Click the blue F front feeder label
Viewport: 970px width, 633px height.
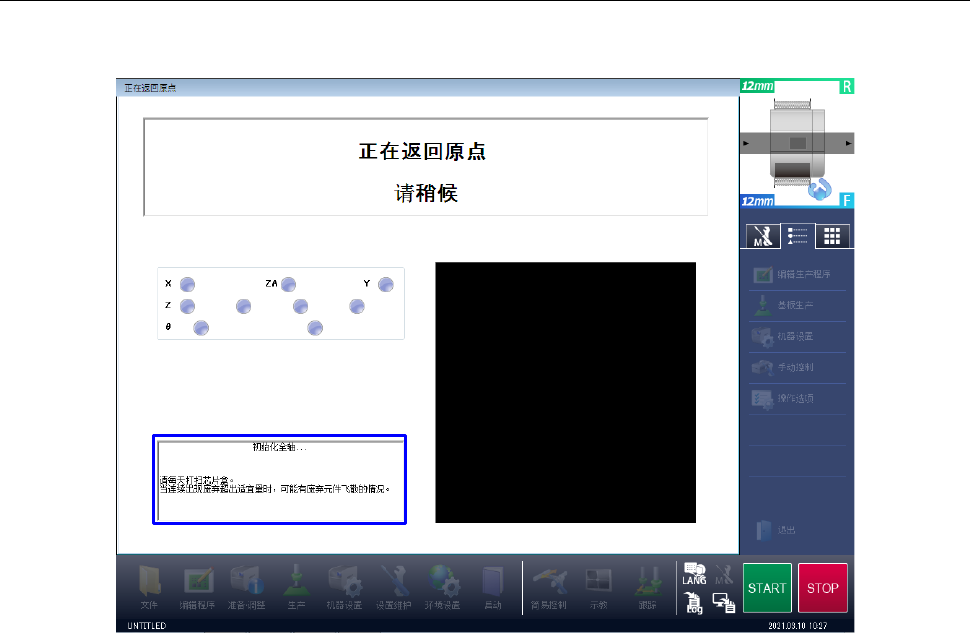point(847,200)
